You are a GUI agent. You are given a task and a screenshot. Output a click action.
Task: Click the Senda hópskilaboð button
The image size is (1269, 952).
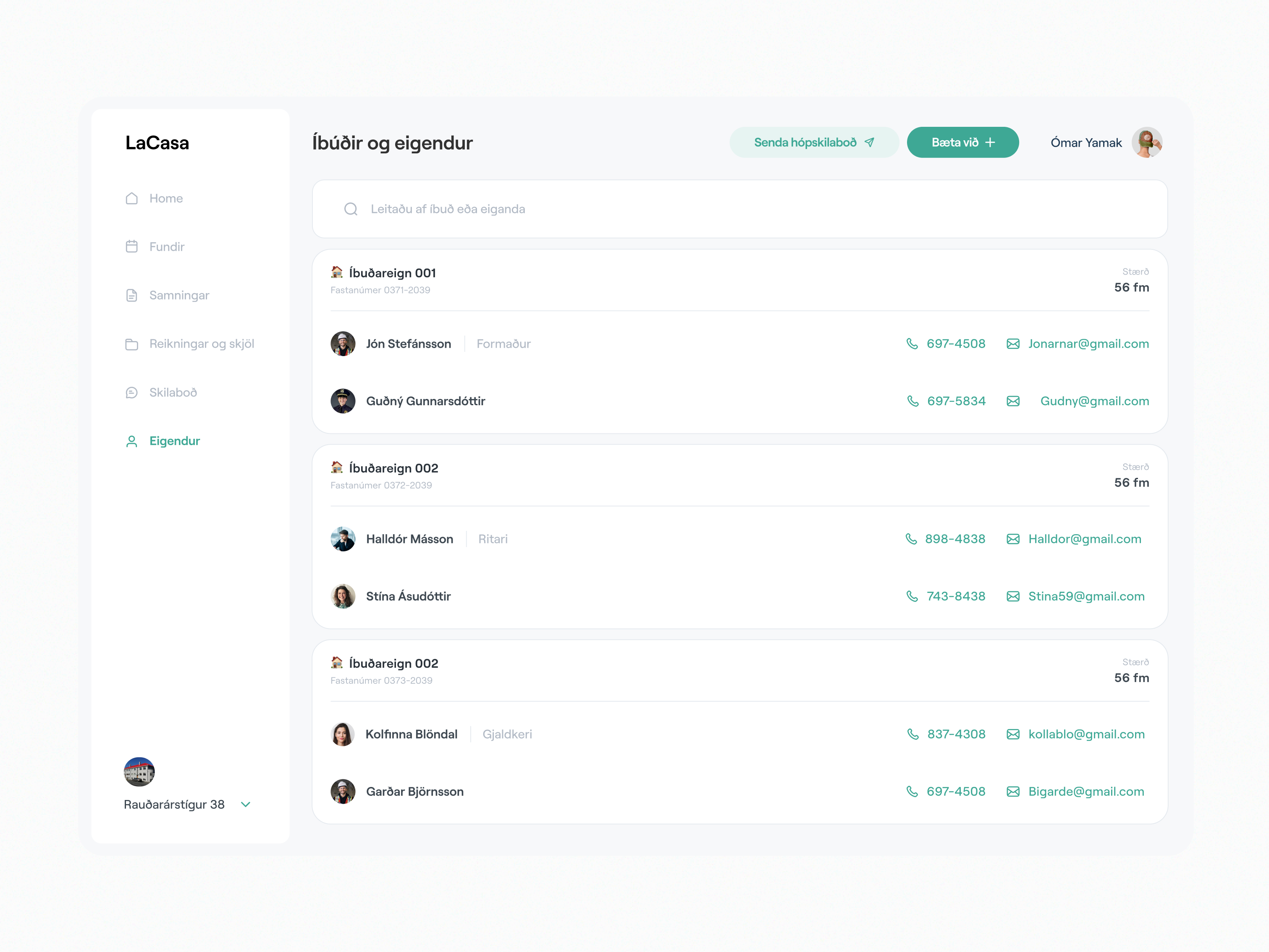coord(813,142)
